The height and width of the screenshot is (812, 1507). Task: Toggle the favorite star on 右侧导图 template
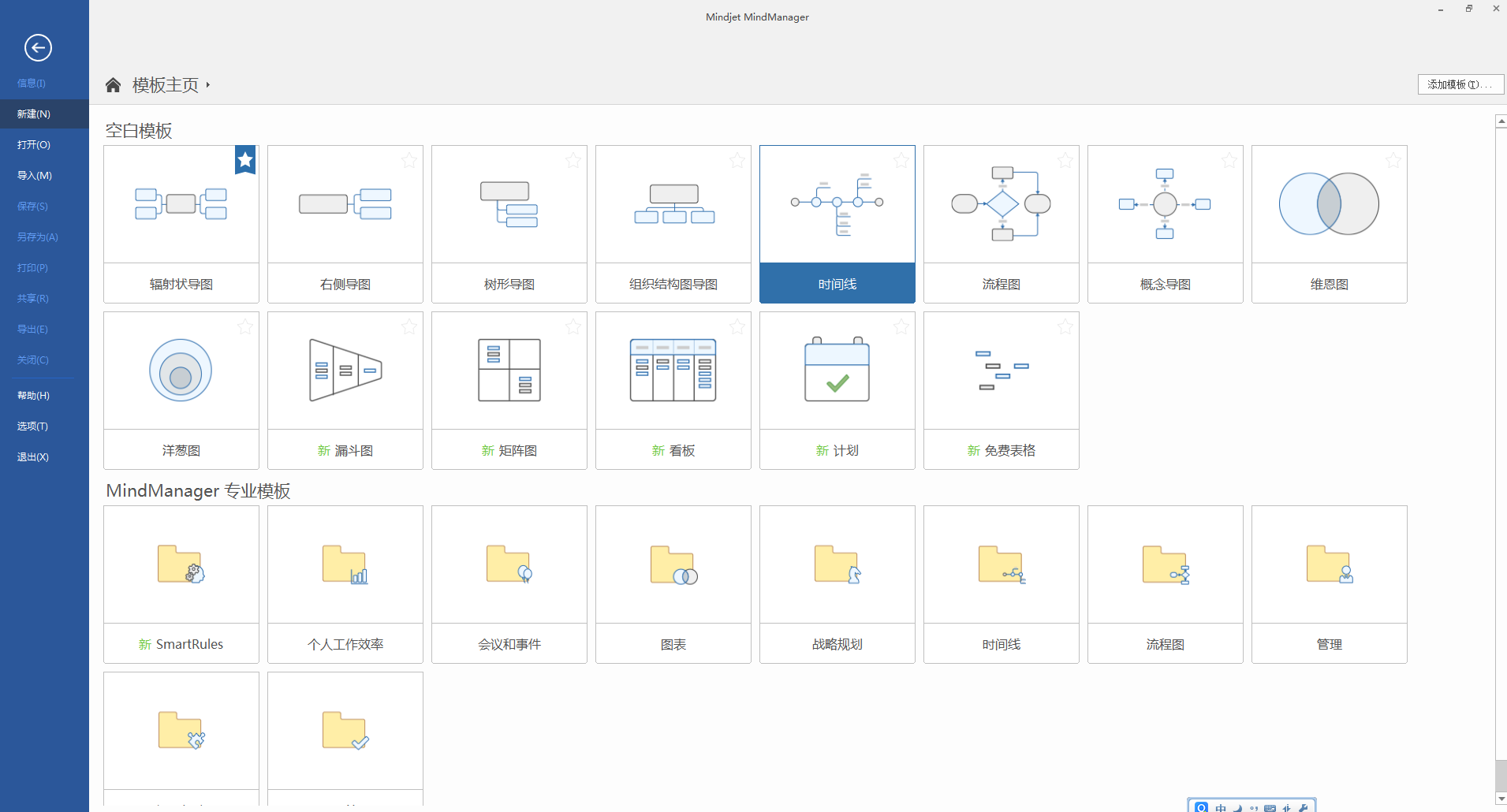click(408, 160)
